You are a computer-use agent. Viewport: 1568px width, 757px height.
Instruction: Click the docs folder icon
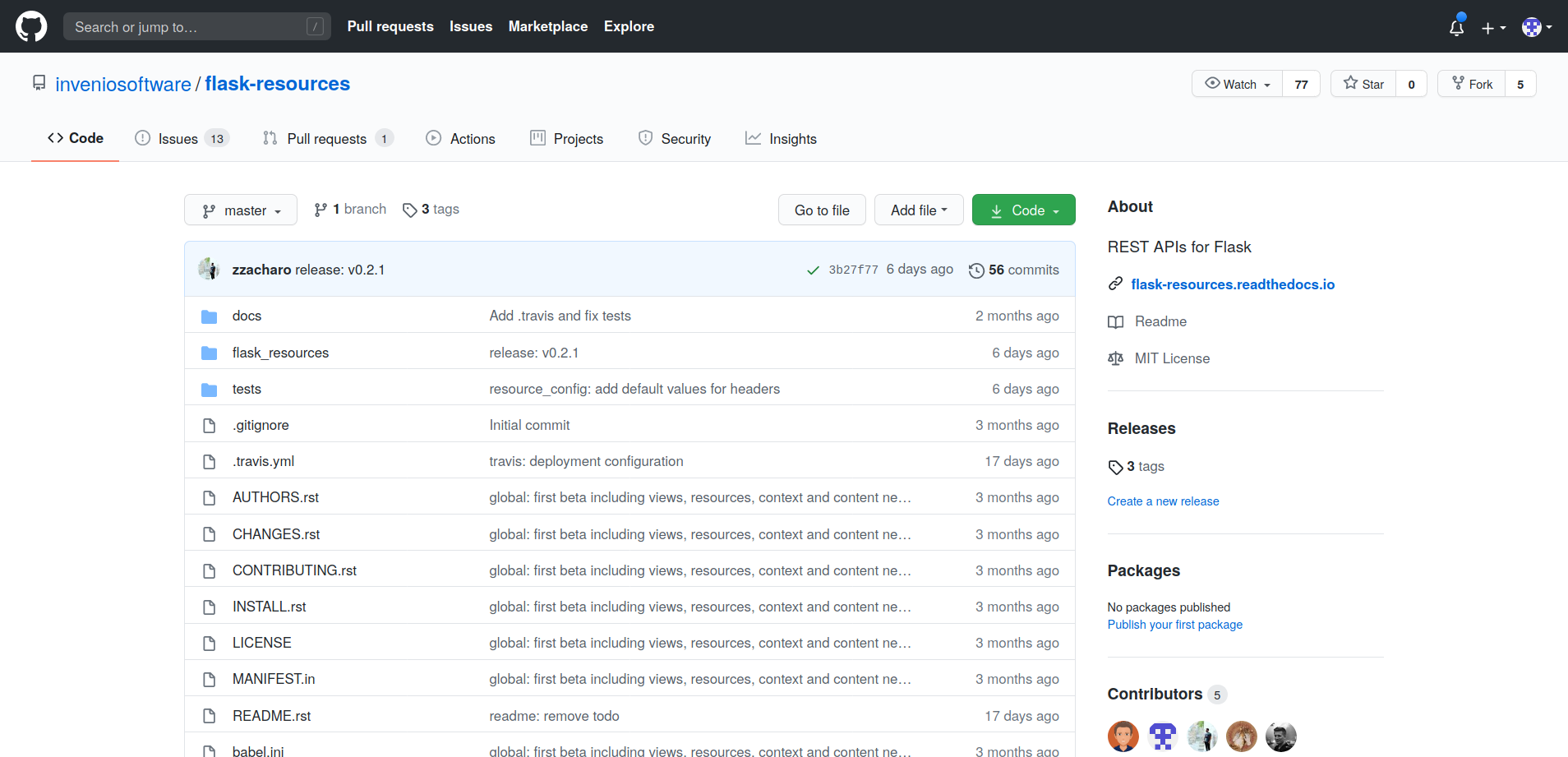(x=210, y=316)
